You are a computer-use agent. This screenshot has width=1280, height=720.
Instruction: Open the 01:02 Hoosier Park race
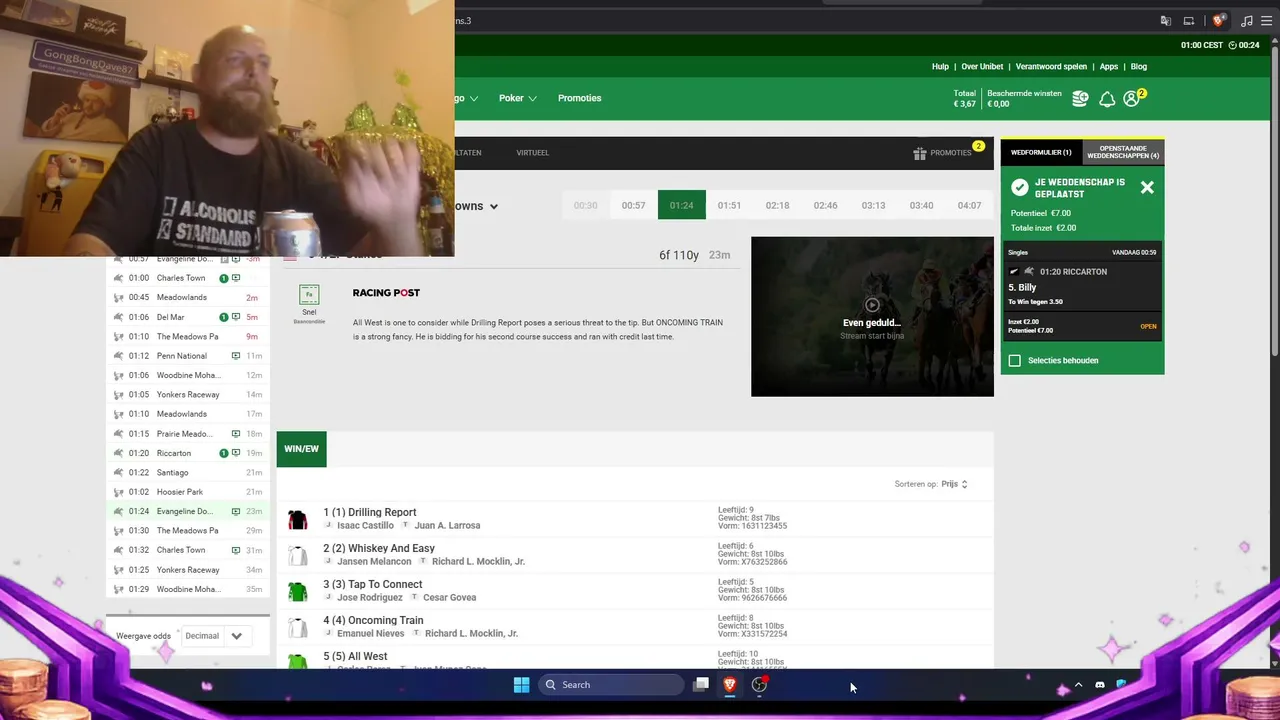(x=187, y=492)
